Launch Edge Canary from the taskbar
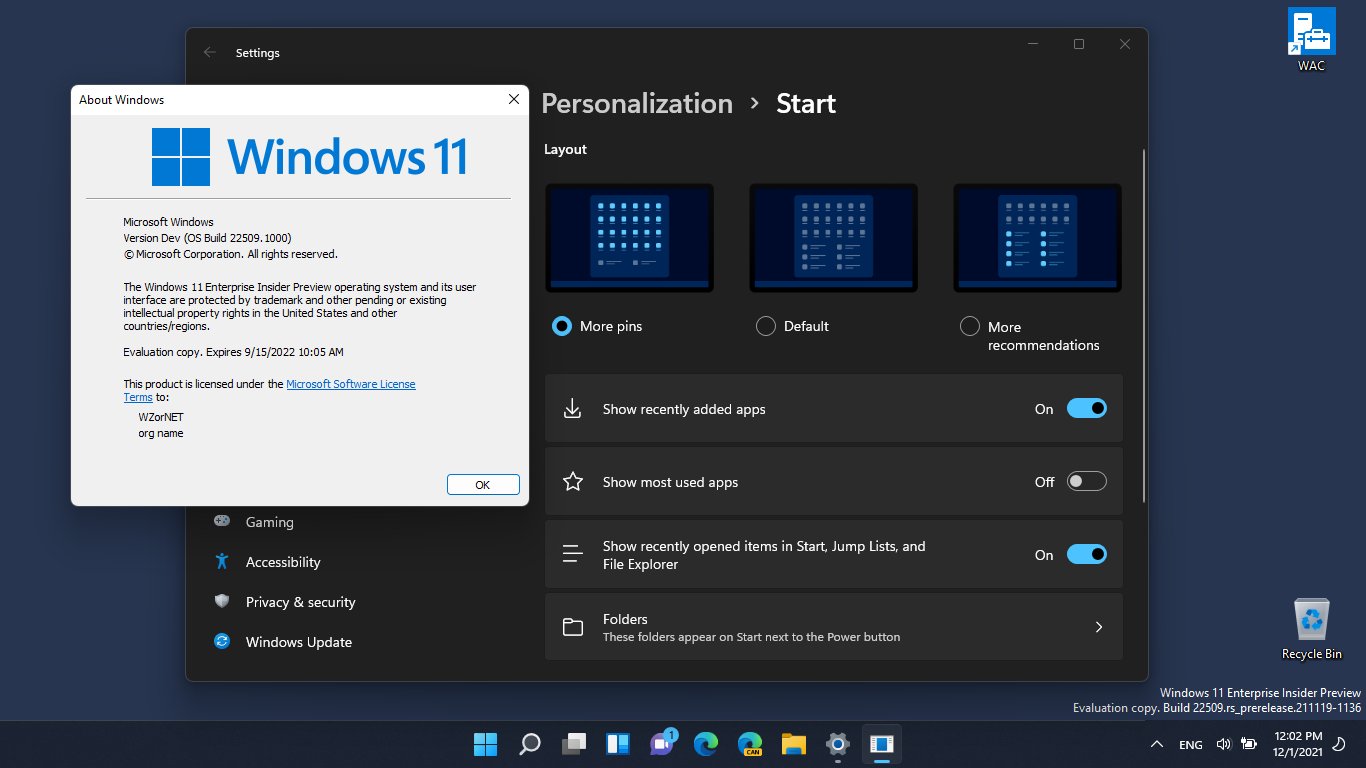Screen dimensions: 1366x768 click(749, 744)
